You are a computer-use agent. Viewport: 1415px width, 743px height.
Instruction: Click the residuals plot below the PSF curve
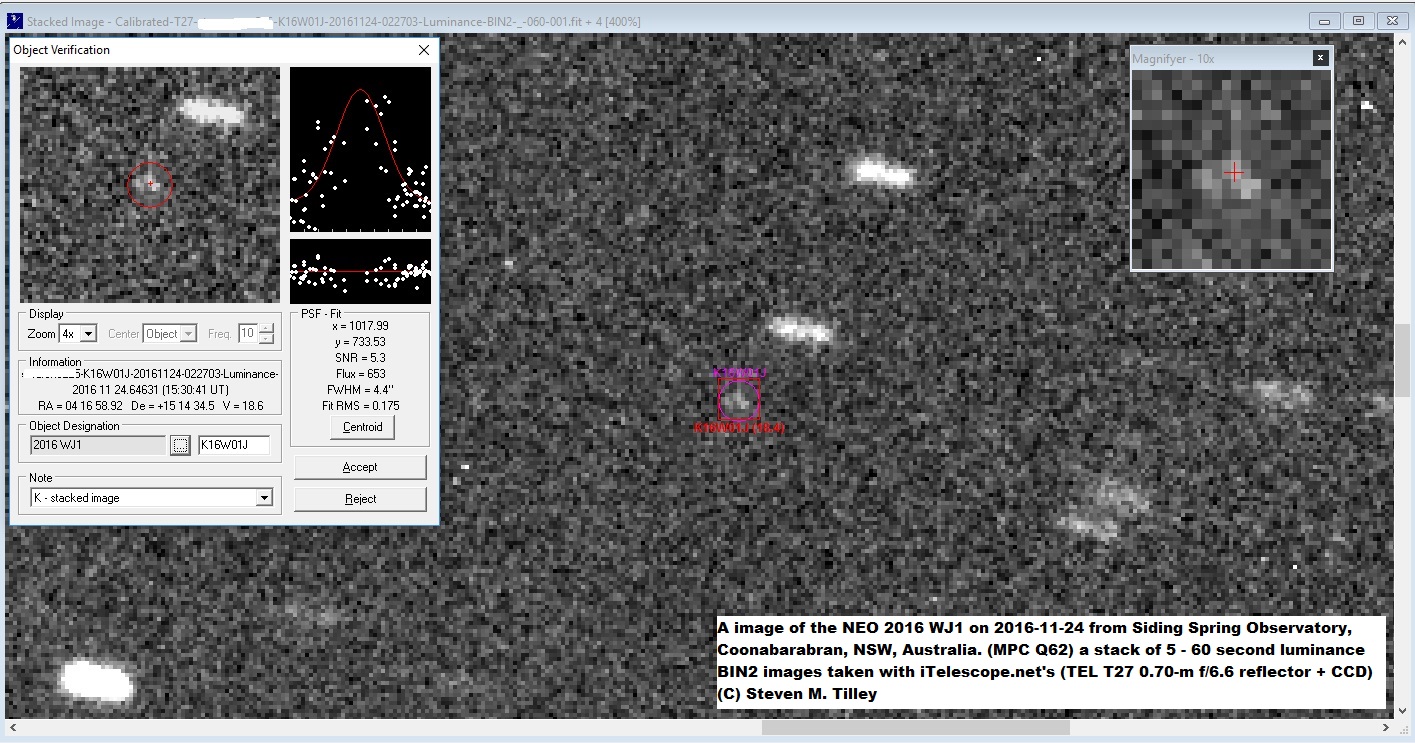tap(359, 270)
